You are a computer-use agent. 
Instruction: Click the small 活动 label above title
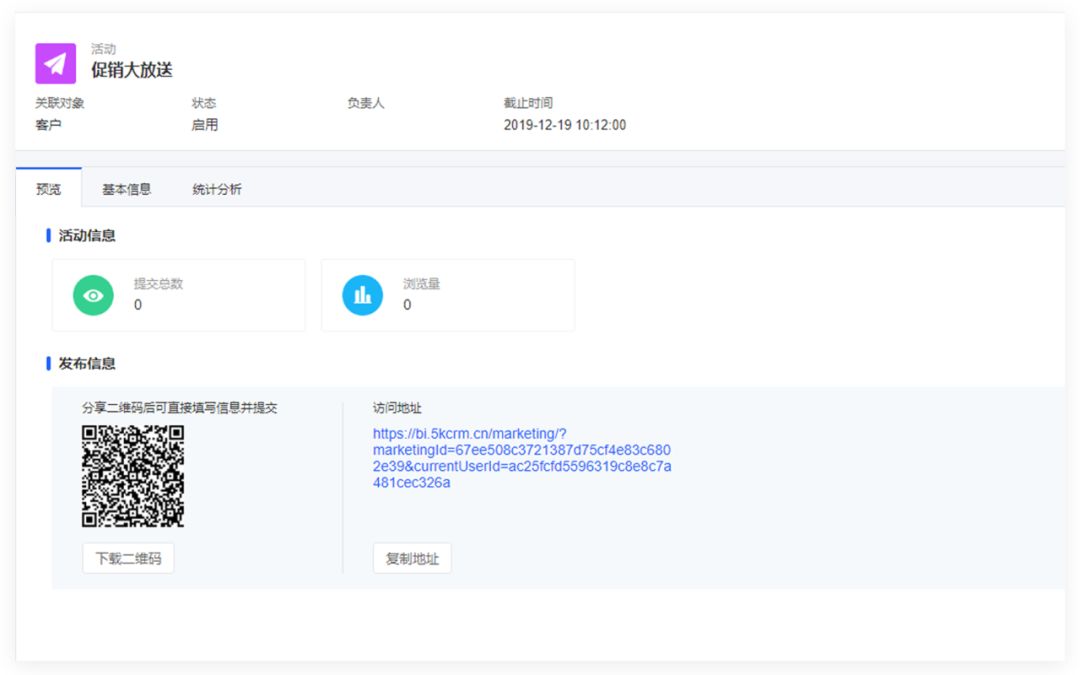coord(103,49)
